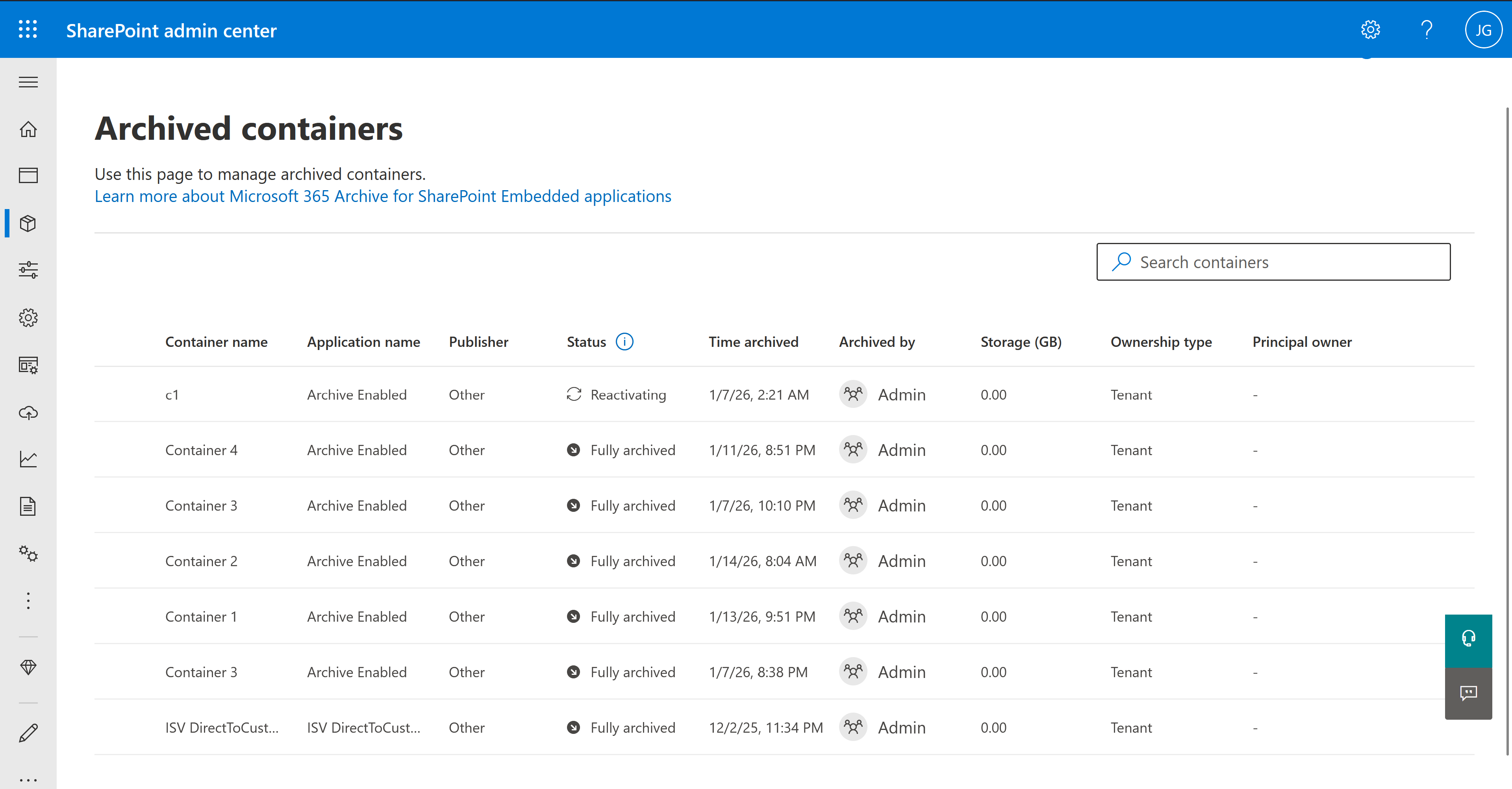Open the app launcher waffle icon

coord(28,30)
